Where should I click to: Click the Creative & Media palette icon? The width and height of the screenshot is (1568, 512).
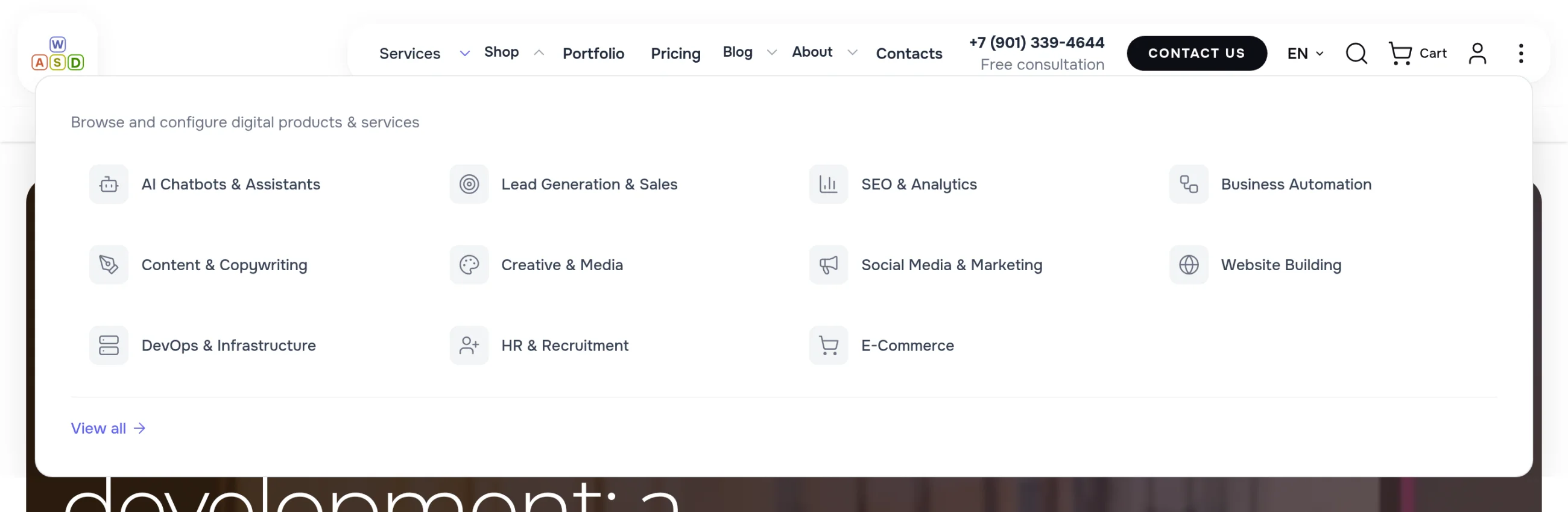point(469,265)
